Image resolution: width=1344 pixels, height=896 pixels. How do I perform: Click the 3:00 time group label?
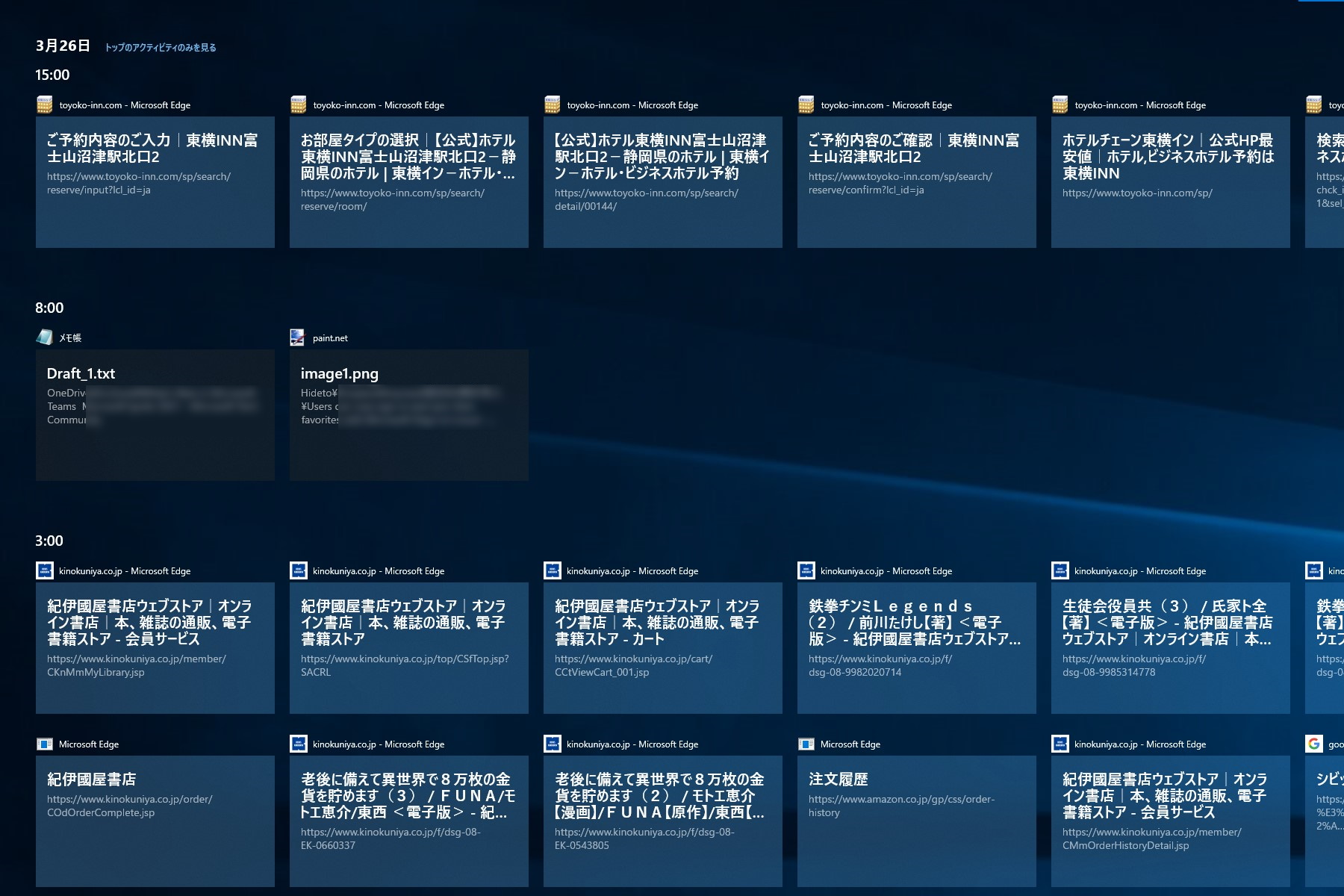[49, 541]
